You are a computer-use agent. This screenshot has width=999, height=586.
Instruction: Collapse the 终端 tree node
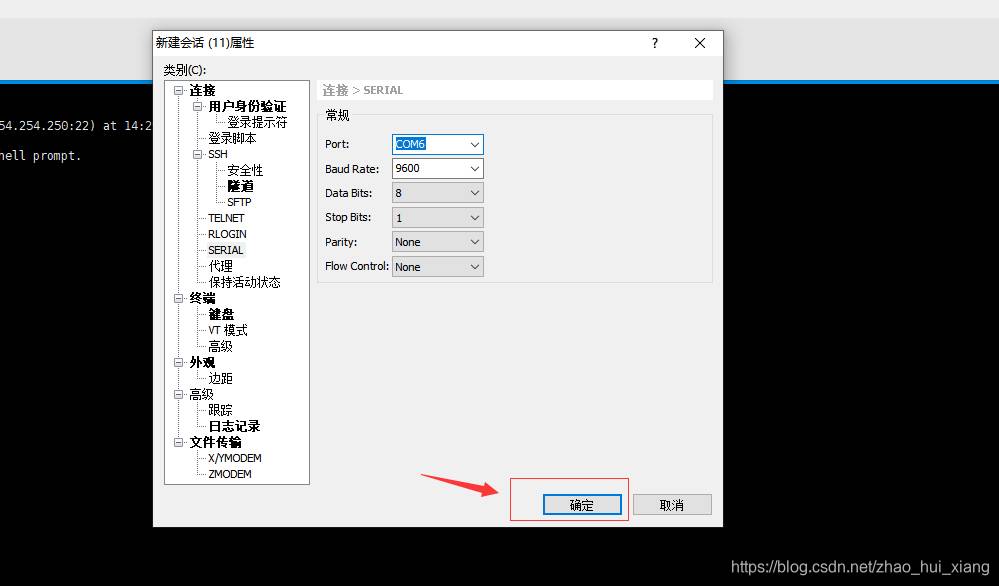178,298
